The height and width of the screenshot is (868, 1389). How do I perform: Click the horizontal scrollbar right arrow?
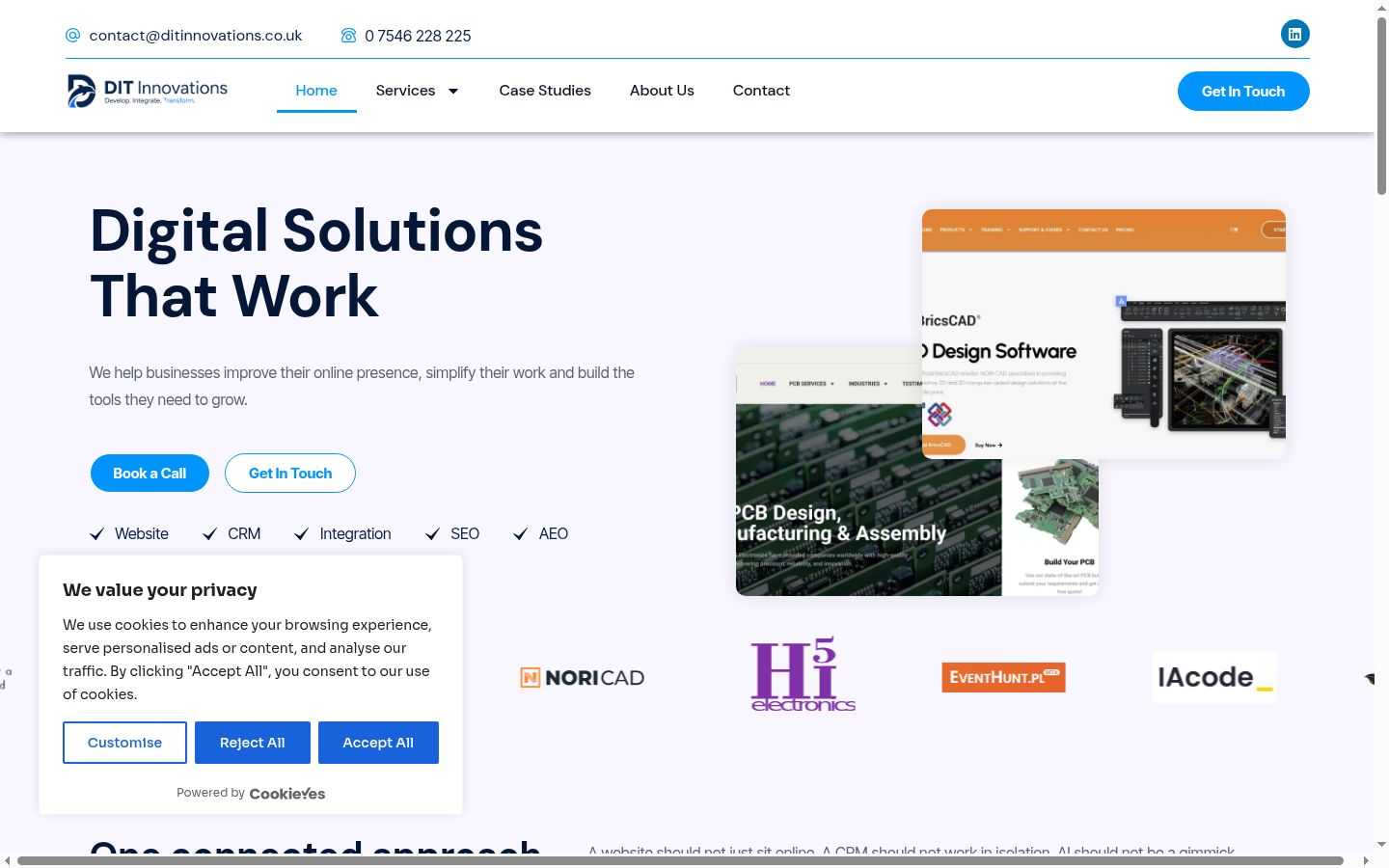[x=1366, y=860]
